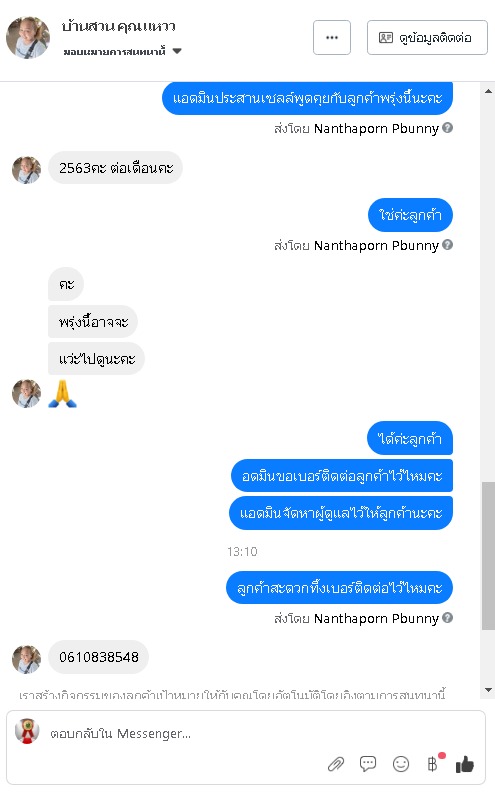
Task: Click the chat scrollbar thumb
Action: point(488,556)
